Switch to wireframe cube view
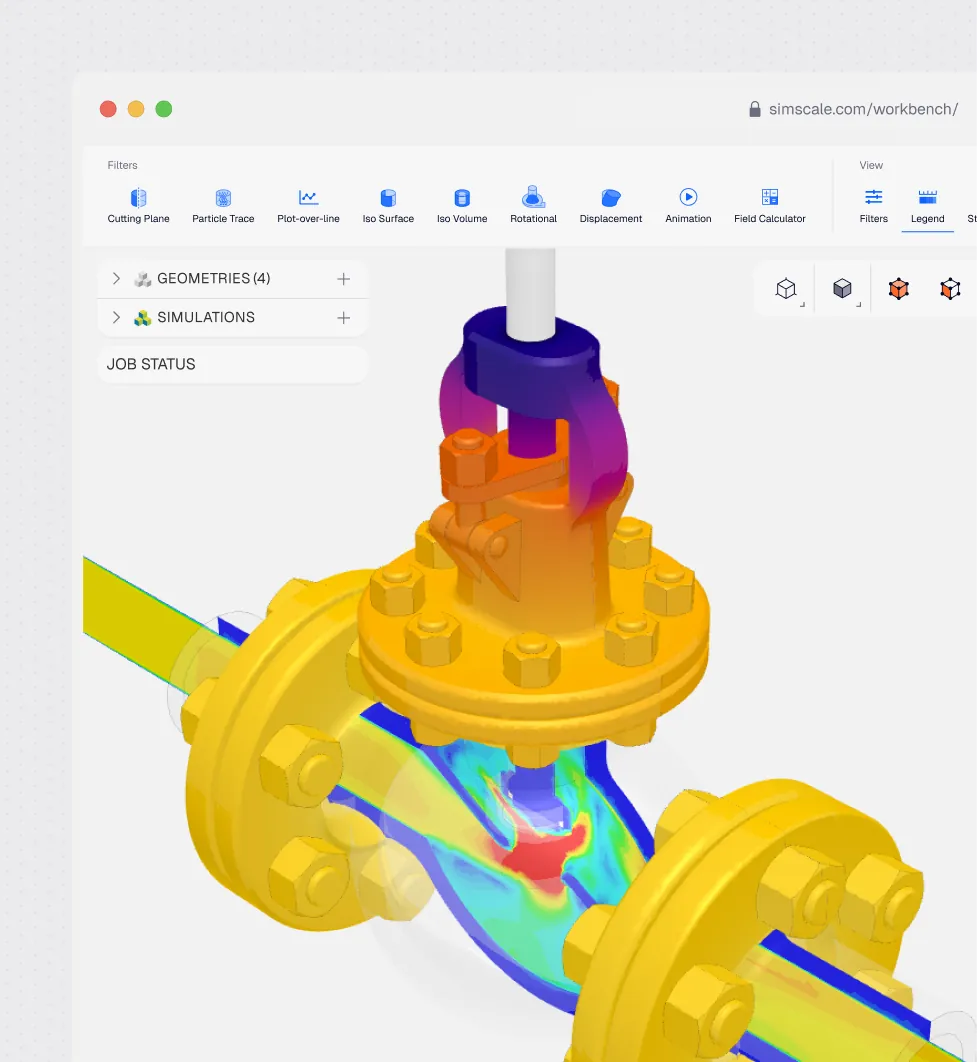The image size is (977, 1062). [786, 289]
